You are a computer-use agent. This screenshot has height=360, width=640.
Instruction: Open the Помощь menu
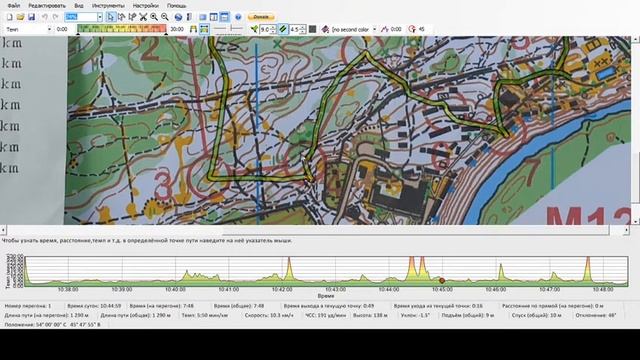tap(177, 6)
